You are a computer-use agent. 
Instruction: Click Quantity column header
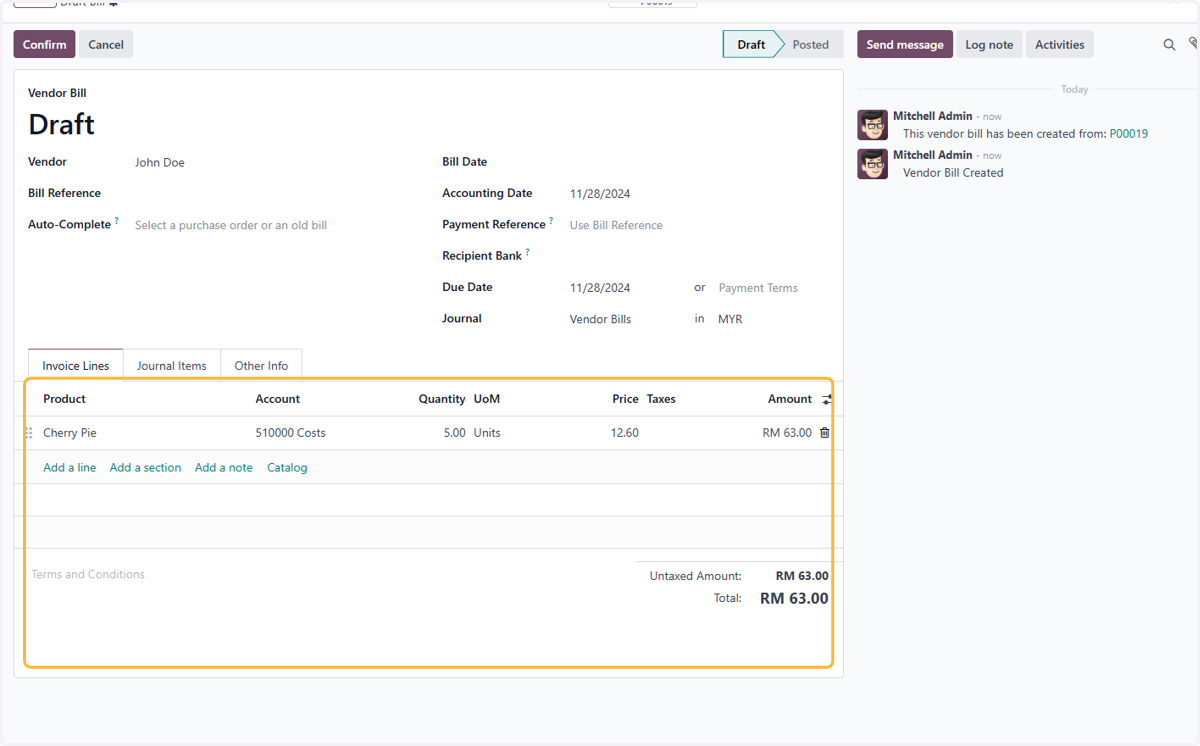[442, 399]
